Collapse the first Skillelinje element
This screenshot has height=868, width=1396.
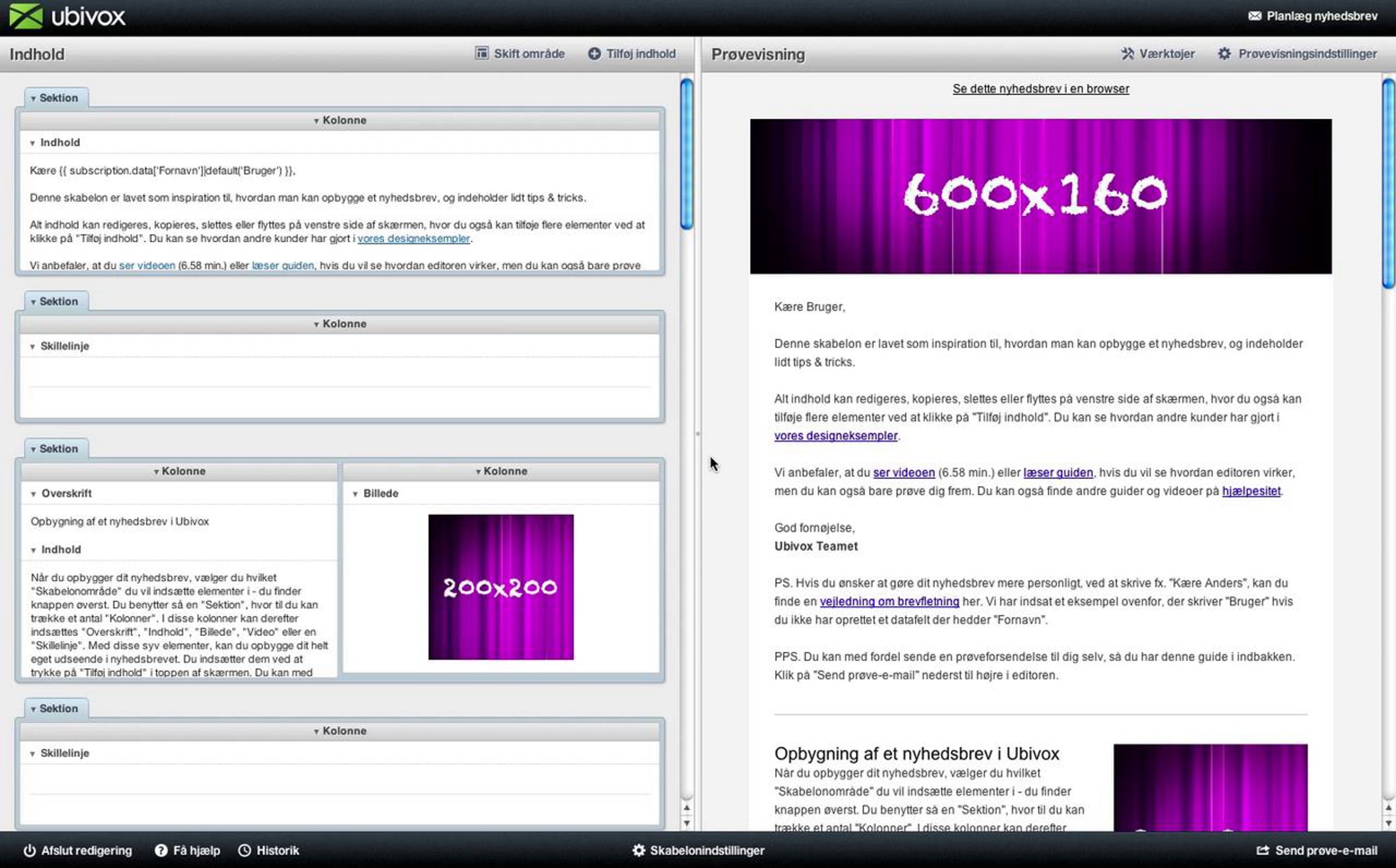click(33, 347)
